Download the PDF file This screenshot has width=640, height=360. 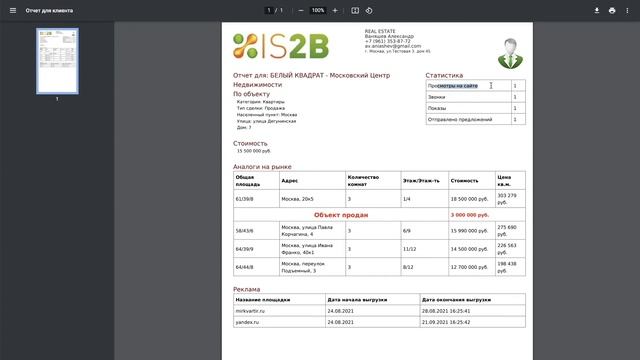597,11
